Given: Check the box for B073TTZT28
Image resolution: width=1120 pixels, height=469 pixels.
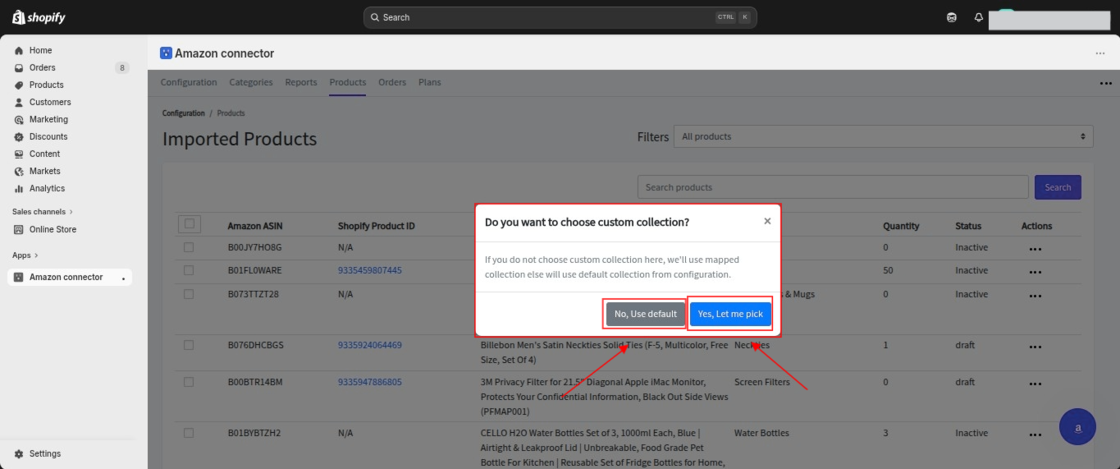Looking at the screenshot, I should click(x=189, y=293).
